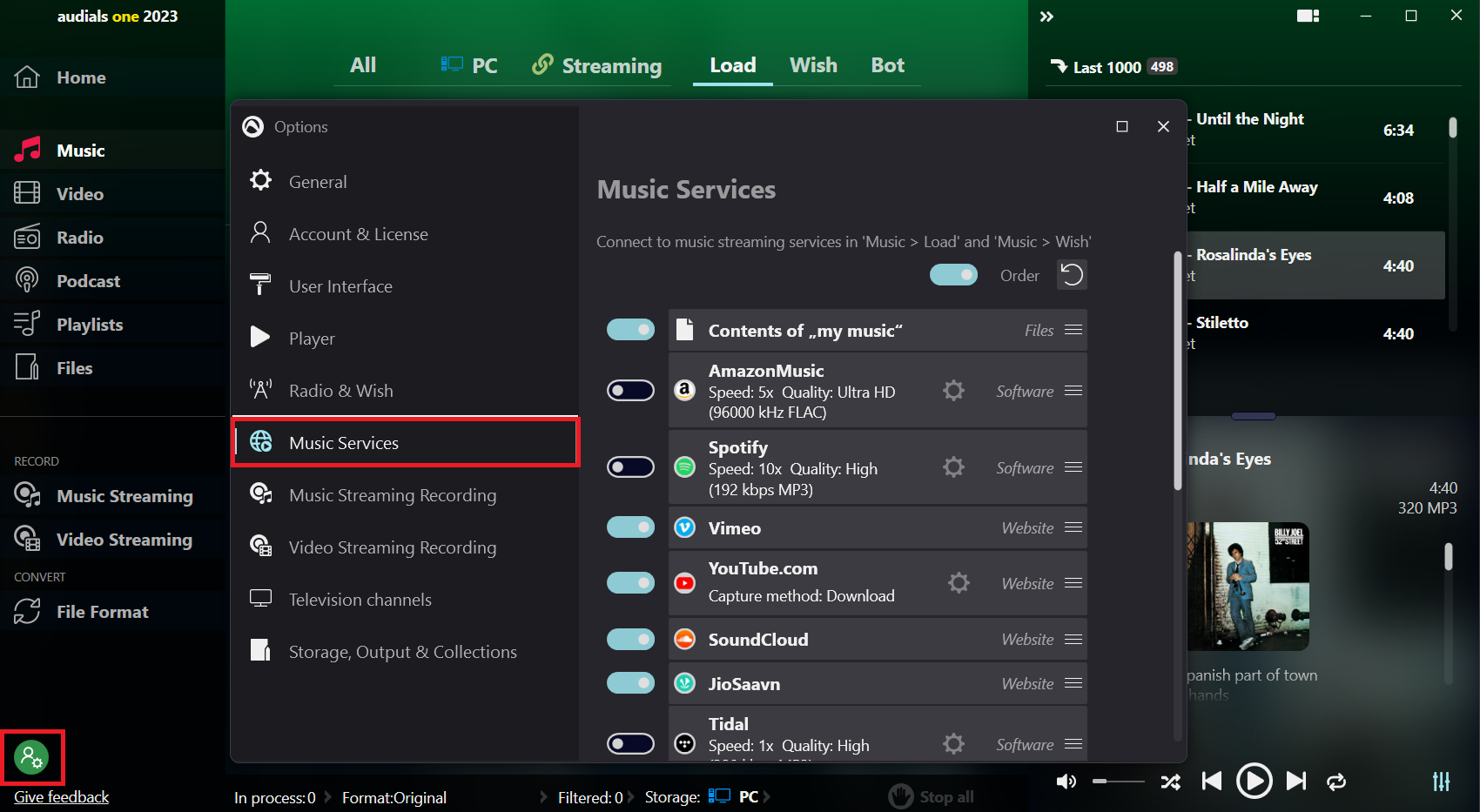The image size is (1480, 812).
Task: Select the track Until the Night
Action: (x=1315, y=130)
